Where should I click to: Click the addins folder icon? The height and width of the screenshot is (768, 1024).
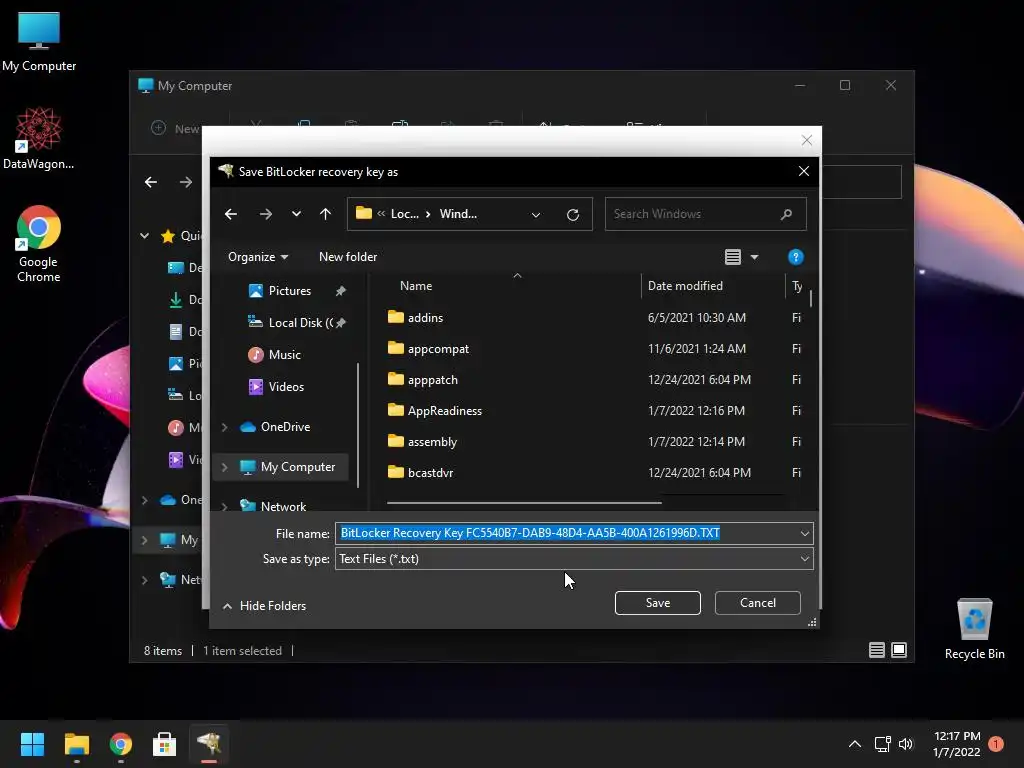click(396, 317)
